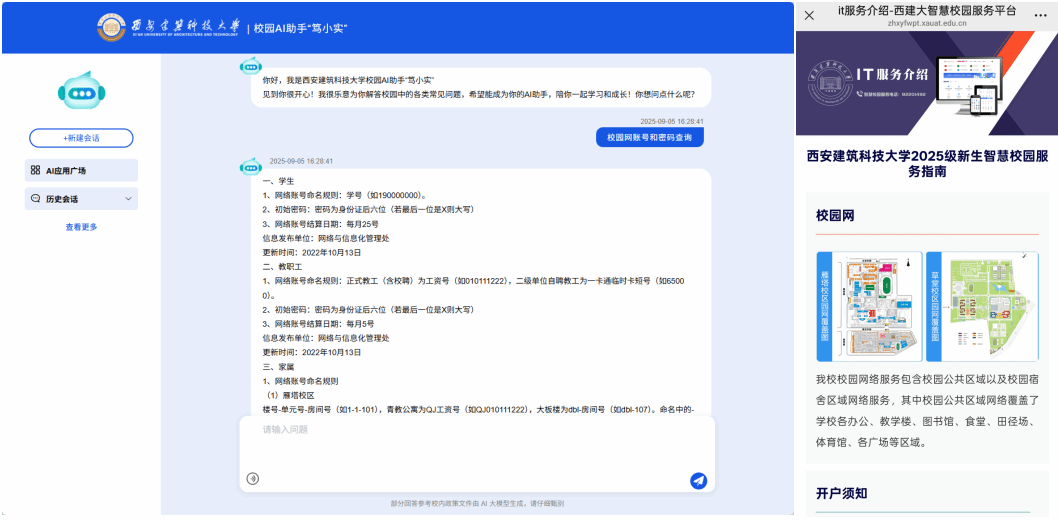Click the 校园网 section heading
The width and height of the screenshot is (1058, 520).
pos(835,215)
